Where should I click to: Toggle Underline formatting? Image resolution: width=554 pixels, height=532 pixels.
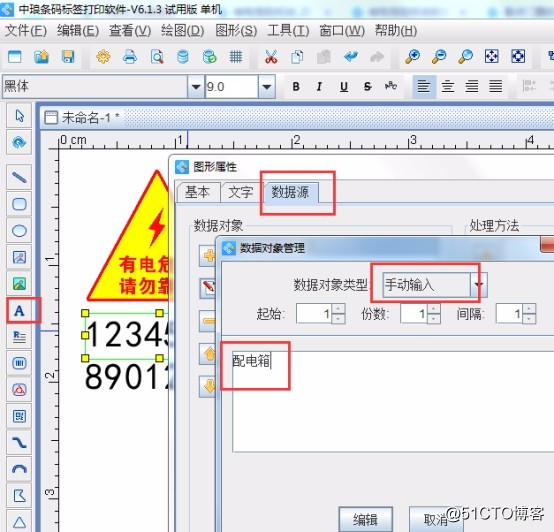(344, 86)
